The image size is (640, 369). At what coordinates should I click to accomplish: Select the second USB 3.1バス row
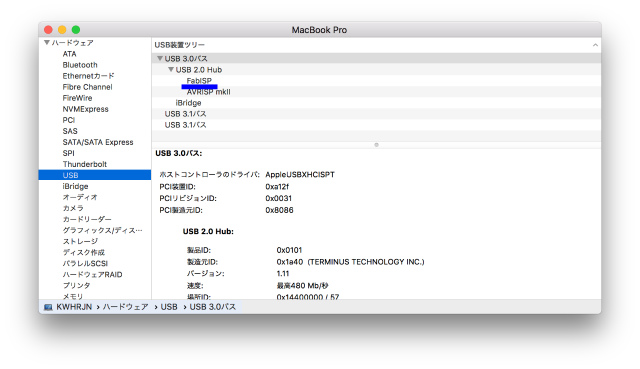376,125
